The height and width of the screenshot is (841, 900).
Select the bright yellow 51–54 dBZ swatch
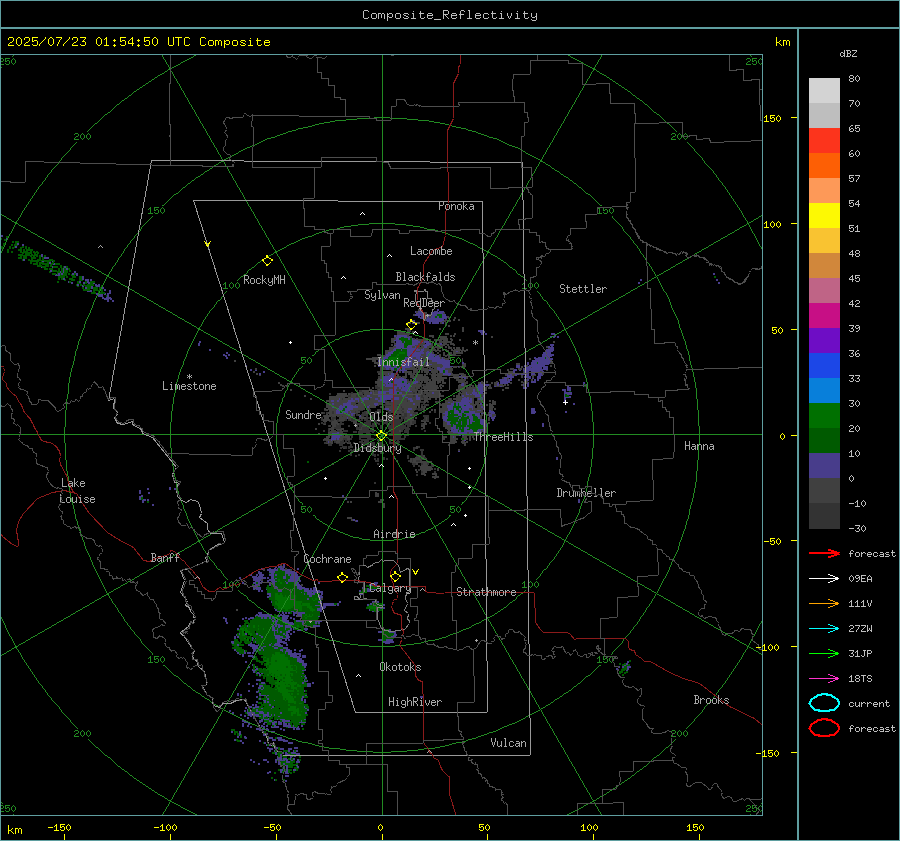point(824,216)
